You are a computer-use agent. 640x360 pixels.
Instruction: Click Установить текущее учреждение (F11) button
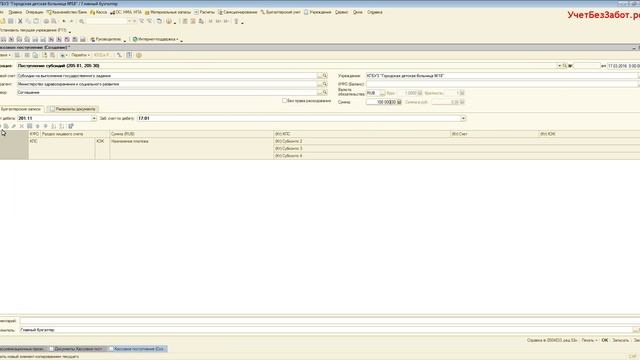click(33, 30)
